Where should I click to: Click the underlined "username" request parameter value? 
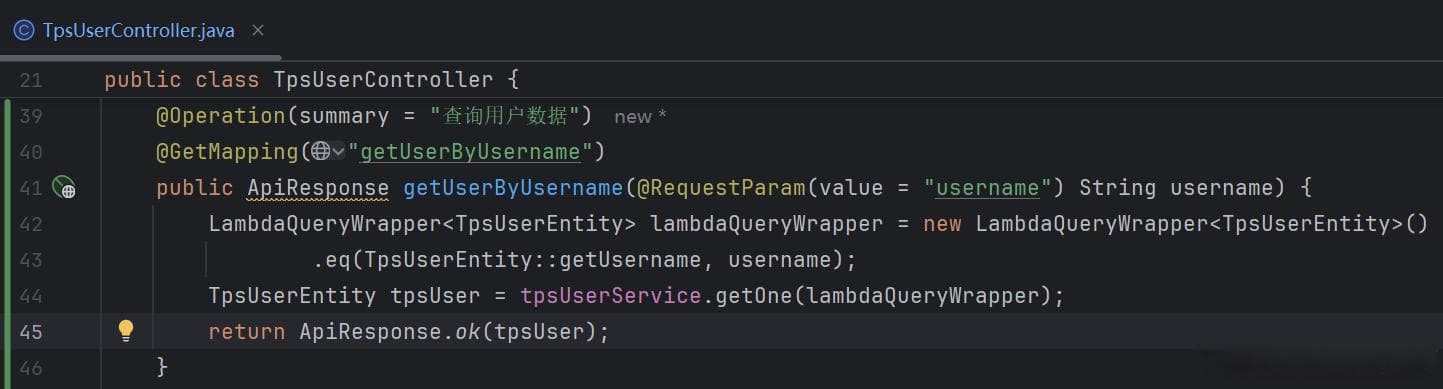(x=987, y=187)
